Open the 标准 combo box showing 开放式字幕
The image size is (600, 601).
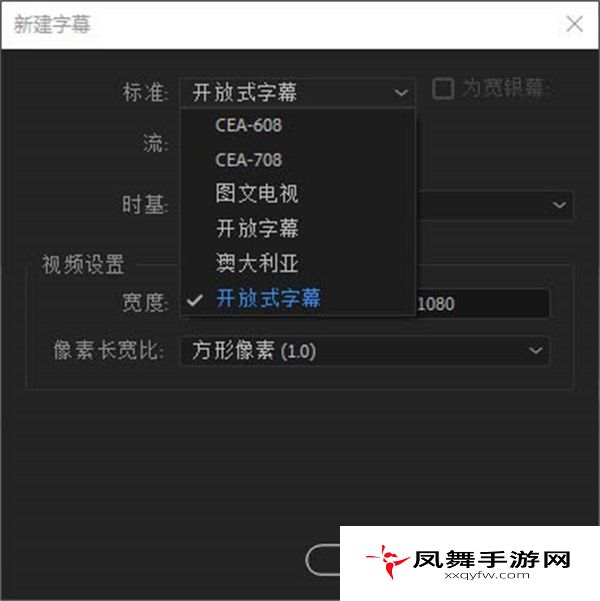click(x=297, y=93)
